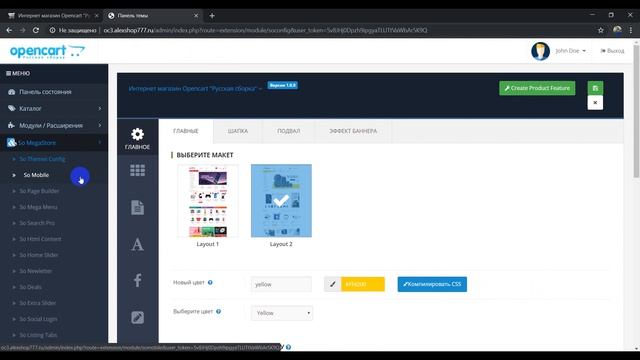The width and height of the screenshot is (640, 360).
Task: Open the ГЛАВНОЕ gear settings section
Action: [138, 138]
